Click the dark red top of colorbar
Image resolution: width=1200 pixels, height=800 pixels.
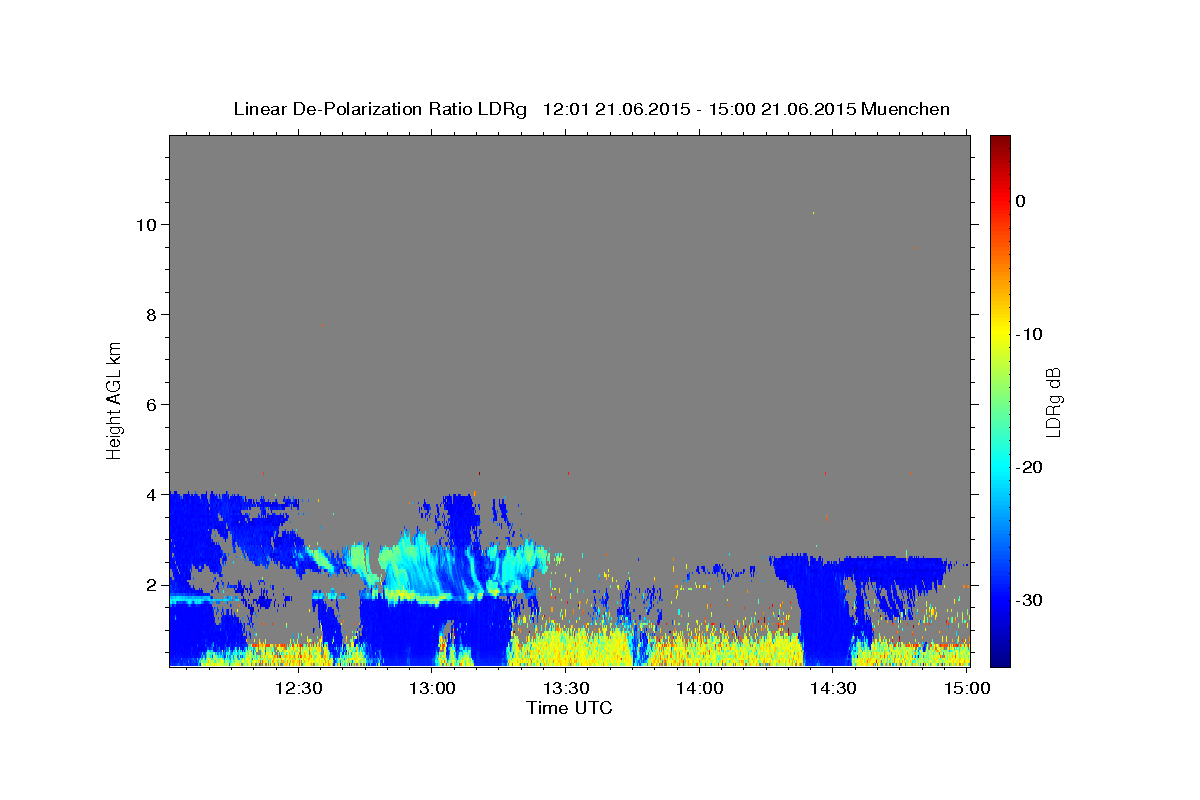1000,143
